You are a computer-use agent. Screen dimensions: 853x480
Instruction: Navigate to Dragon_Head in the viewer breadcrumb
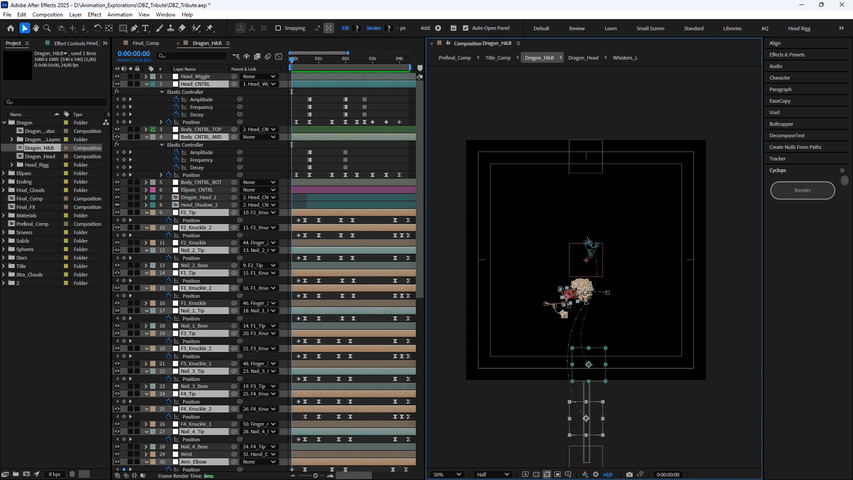coord(583,58)
